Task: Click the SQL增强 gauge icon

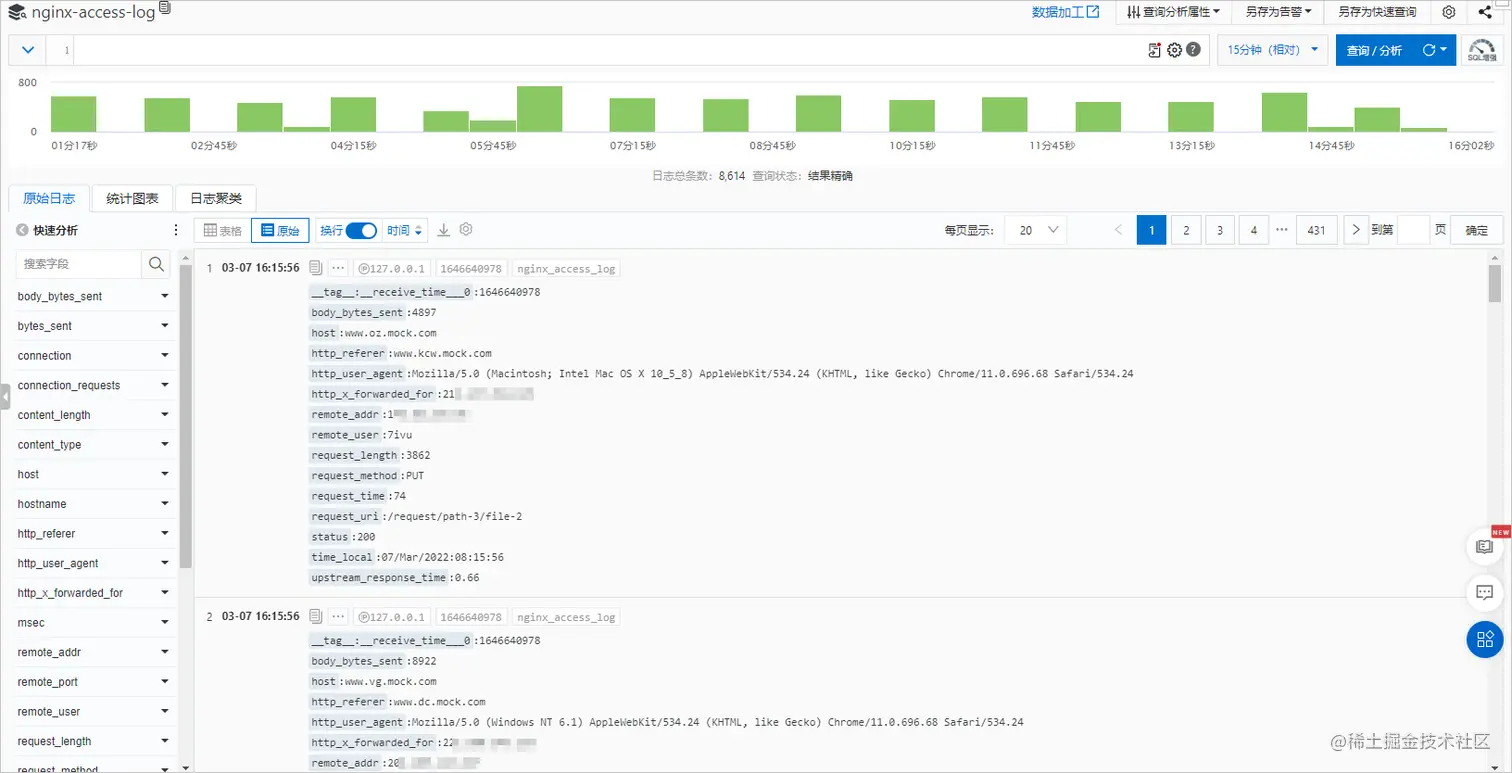Action: (x=1482, y=50)
